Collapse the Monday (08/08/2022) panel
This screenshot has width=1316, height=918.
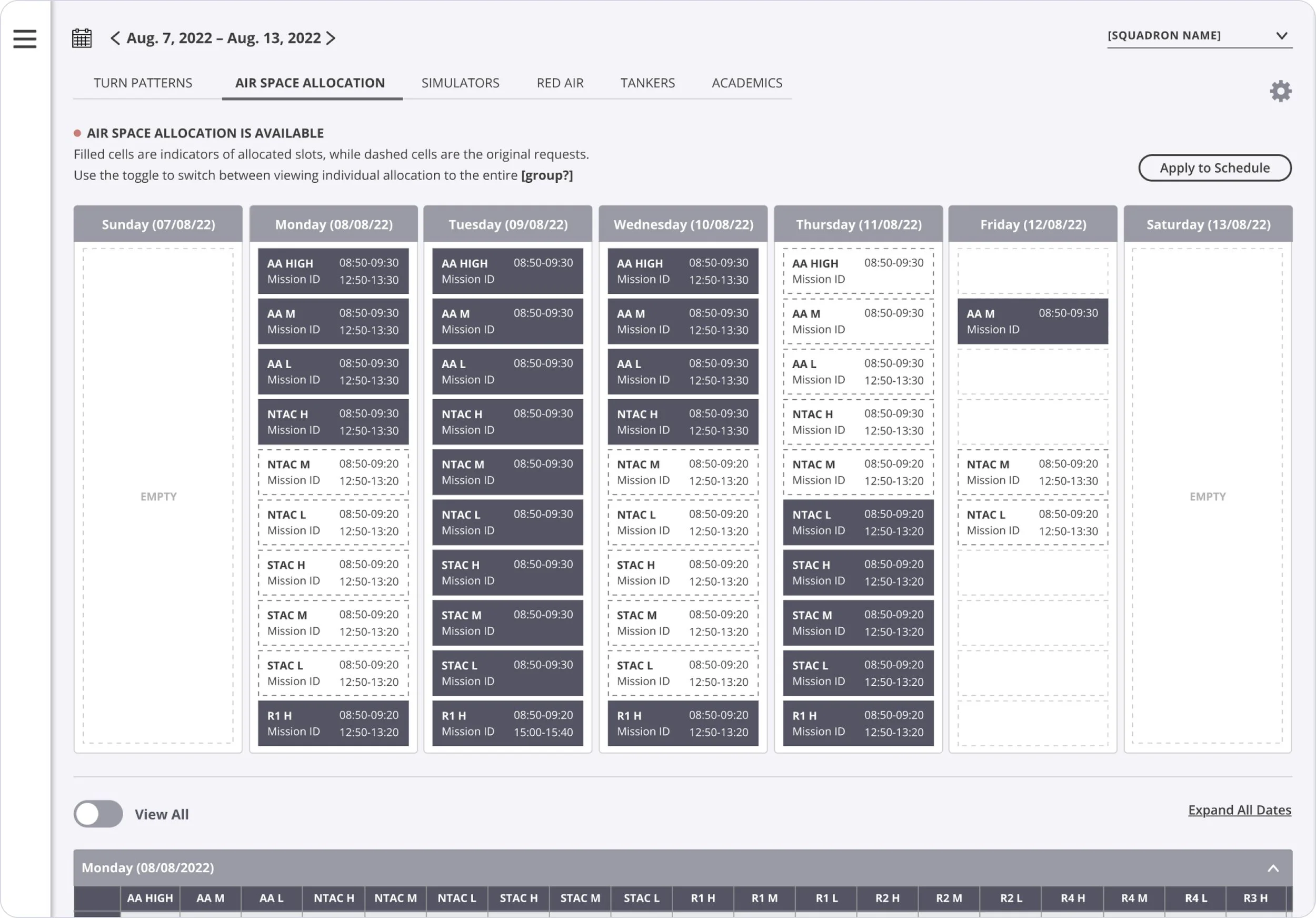coord(1272,867)
